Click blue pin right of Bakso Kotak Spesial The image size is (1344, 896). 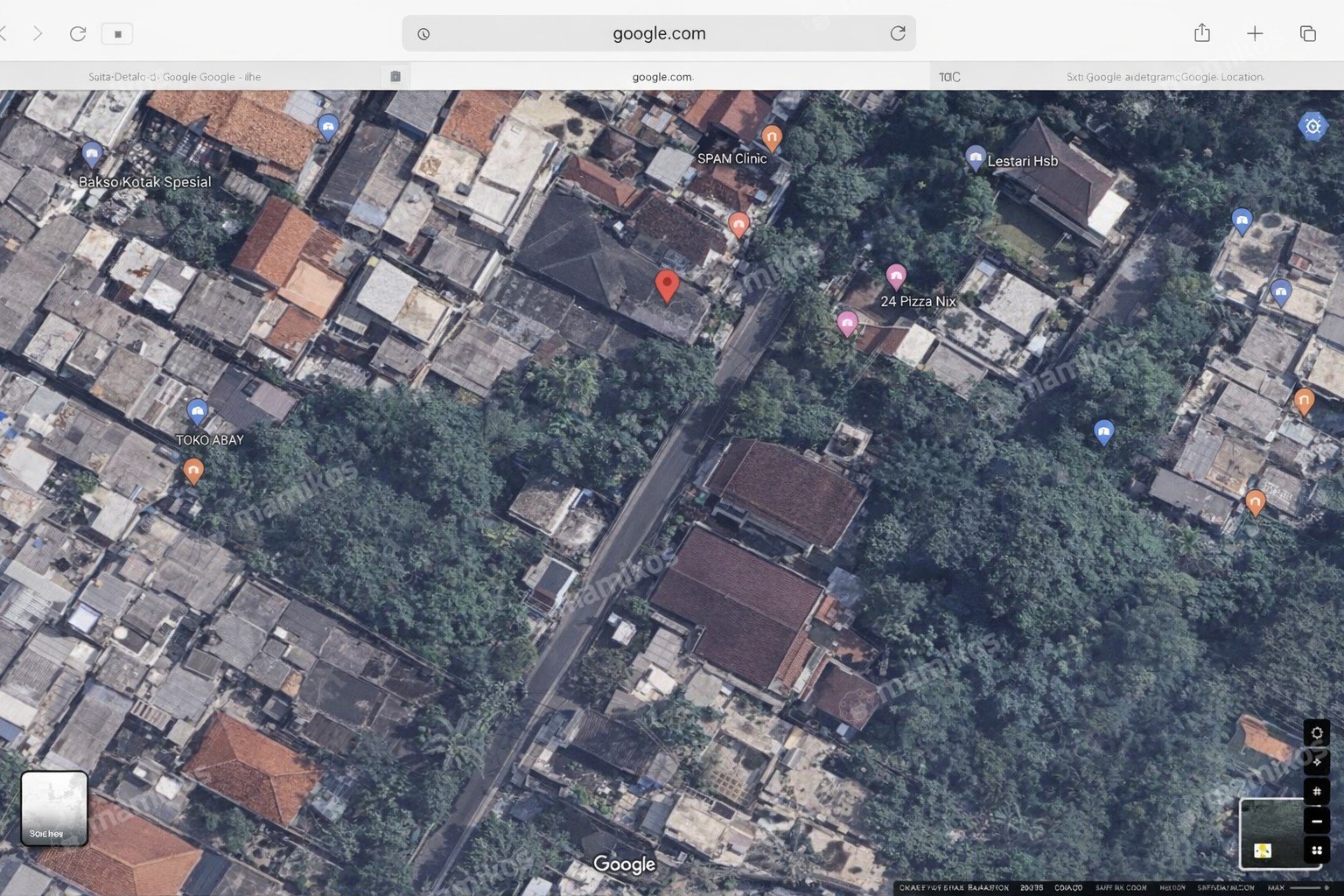[x=328, y=128]
